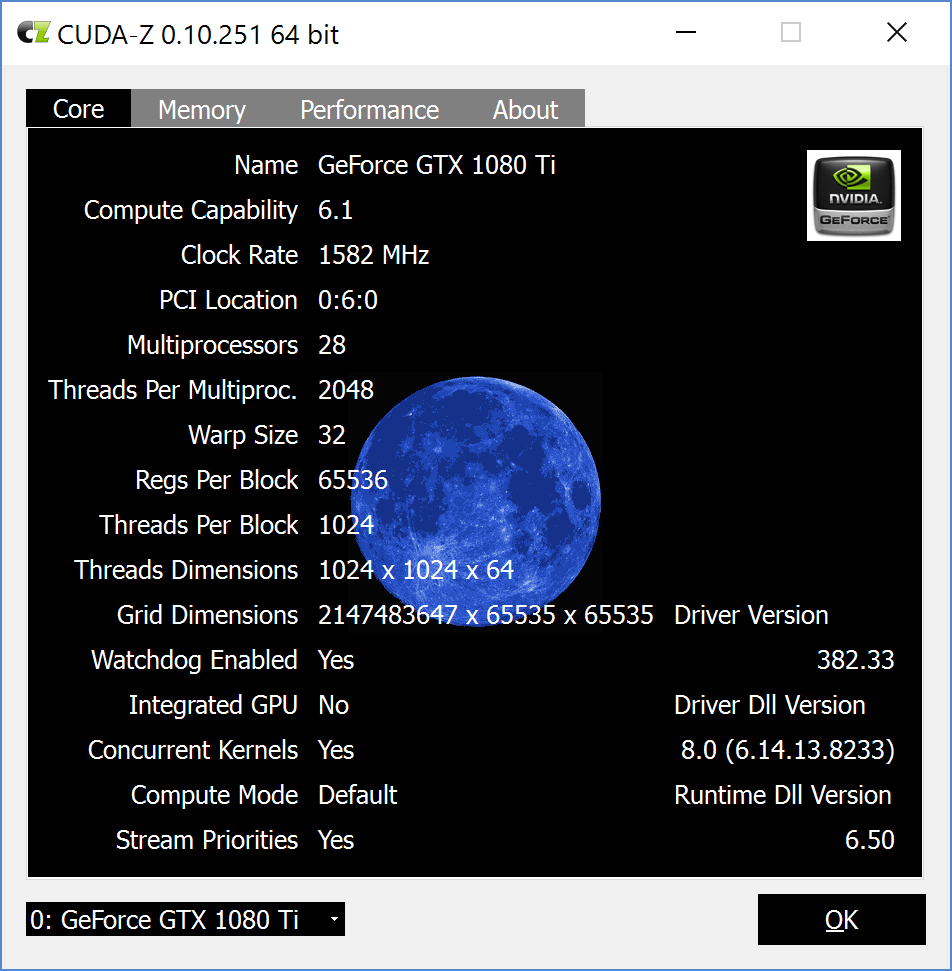Click the disabled maximize button
The image size is (952, 971).
791,32
